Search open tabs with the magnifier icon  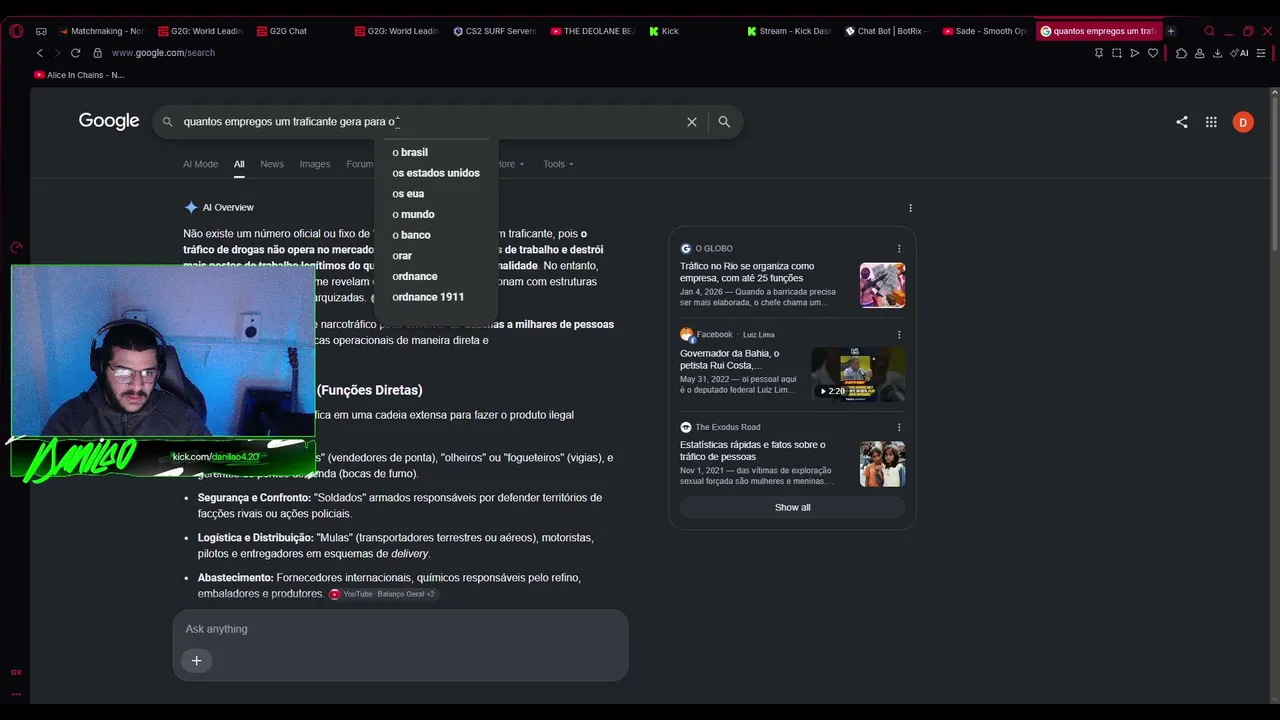click(1209, 31)
